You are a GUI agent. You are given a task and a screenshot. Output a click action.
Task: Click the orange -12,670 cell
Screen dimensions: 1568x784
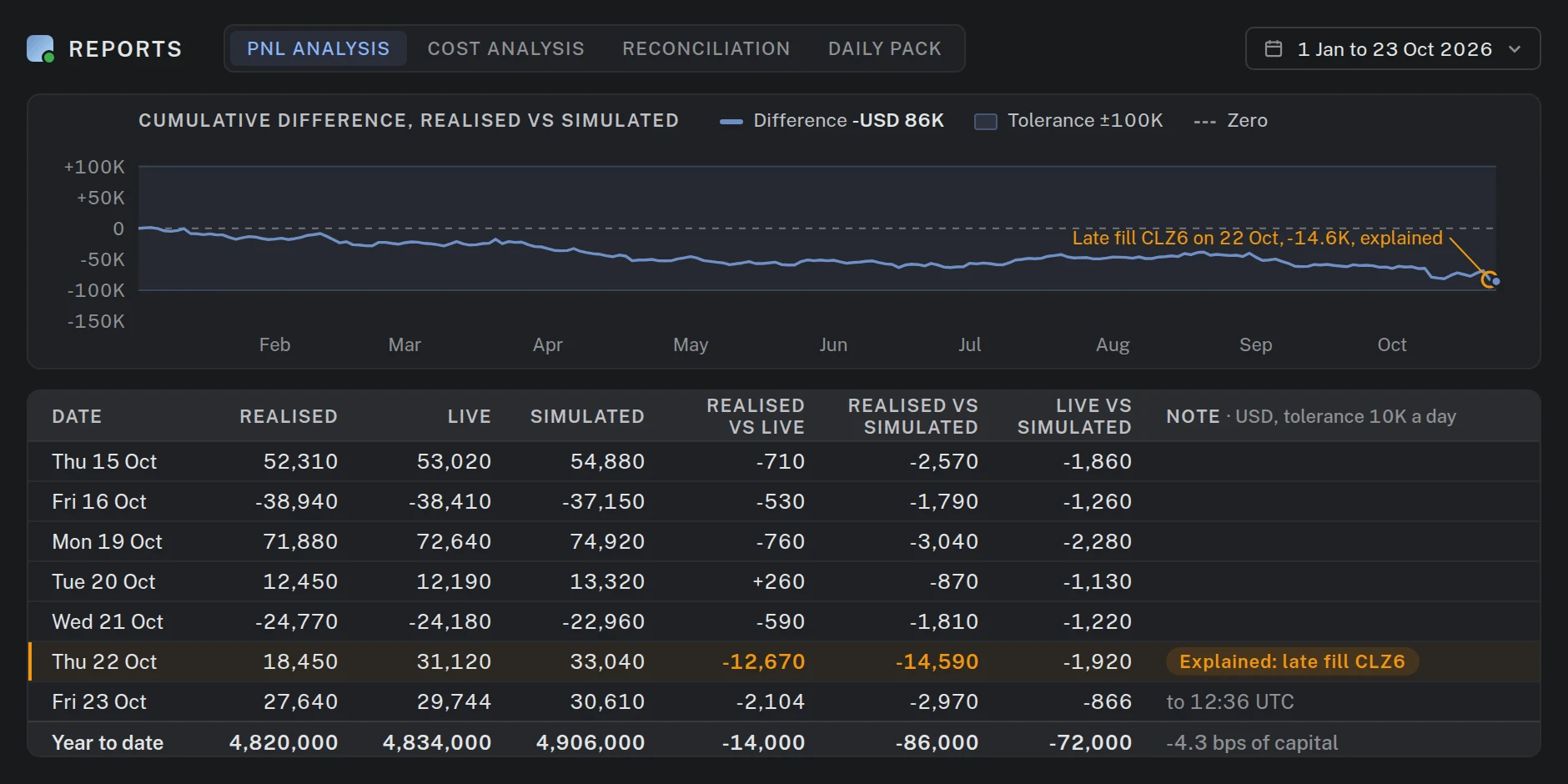point(763,661)
